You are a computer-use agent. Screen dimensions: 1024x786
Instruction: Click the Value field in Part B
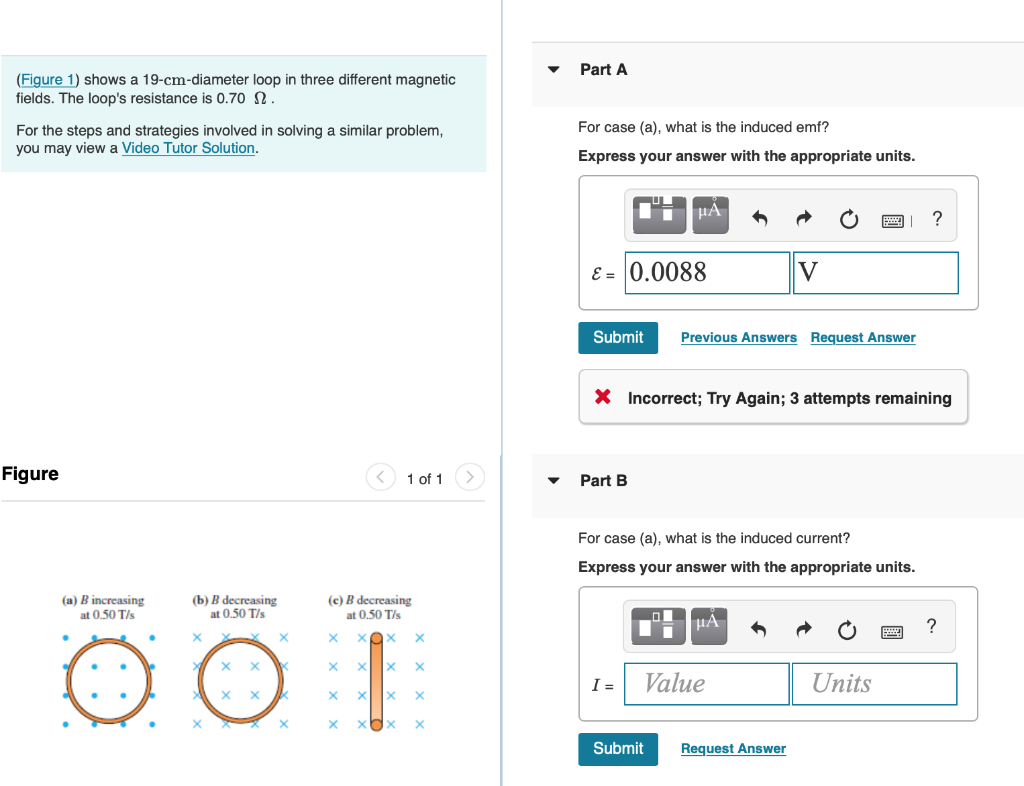(x=706, y=683)
